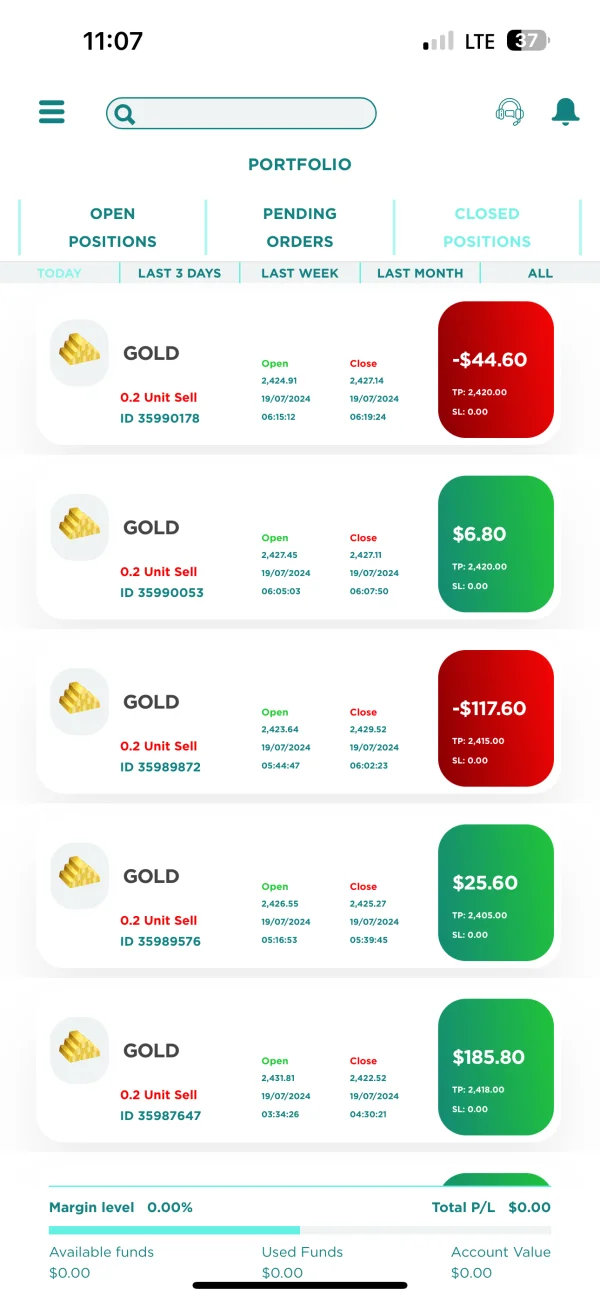Click the search input field

tap(255, 114)
